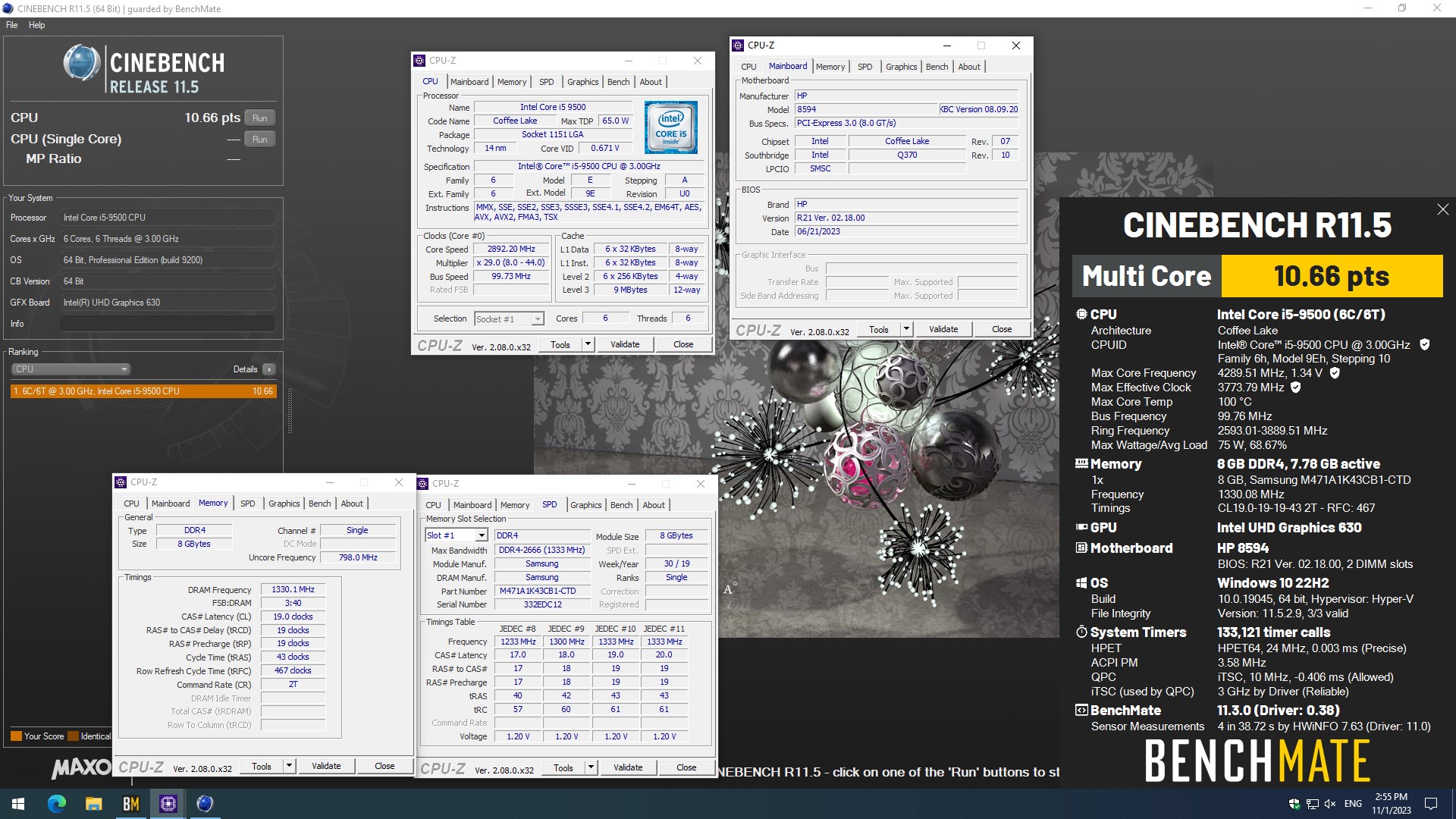Click the network tray icon
Image resolution: width=1456 pixels, height=819 pixels.
tap(1313, 804)
